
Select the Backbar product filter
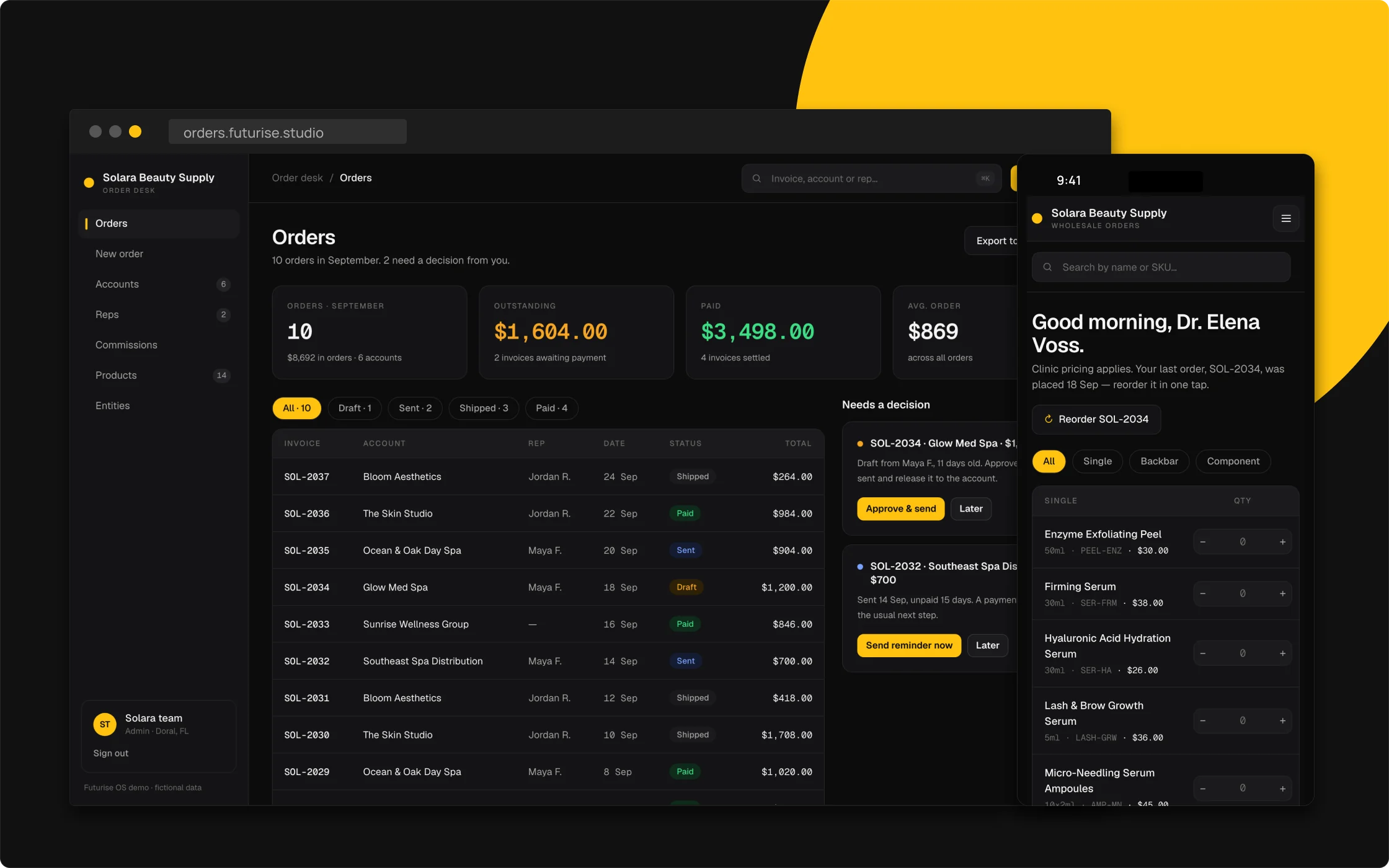pos(1159,461)
